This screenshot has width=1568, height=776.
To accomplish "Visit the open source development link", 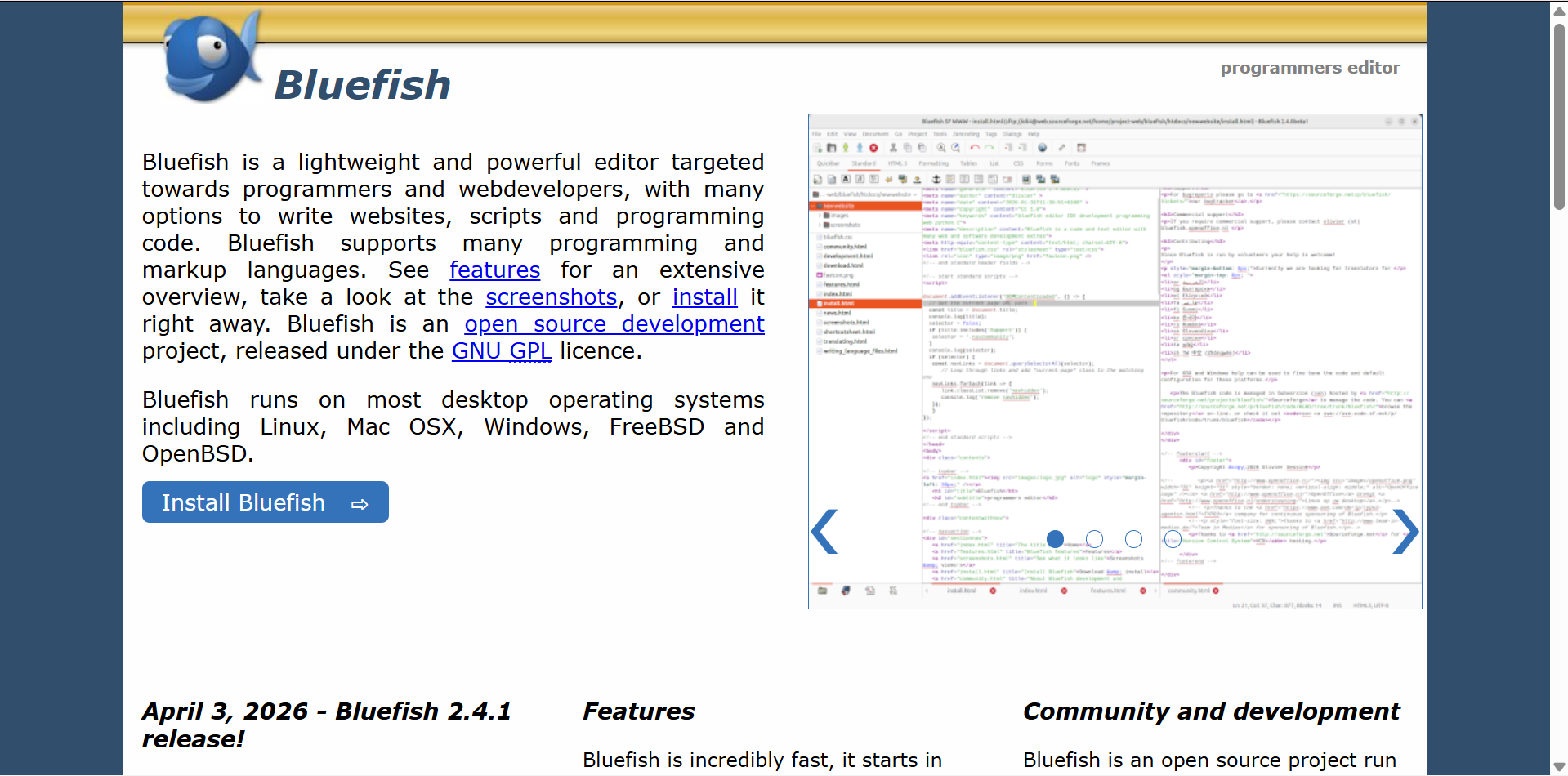I will pyautogui.click(x=614, y=324).
